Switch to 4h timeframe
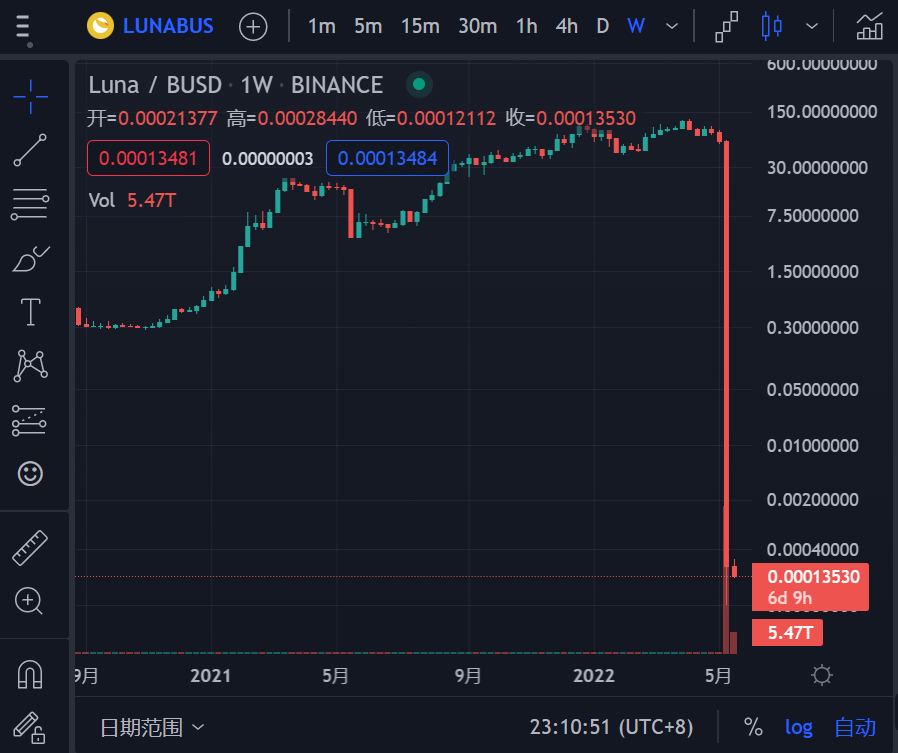This screenshot has width=898, height=753. pos(566,26)
